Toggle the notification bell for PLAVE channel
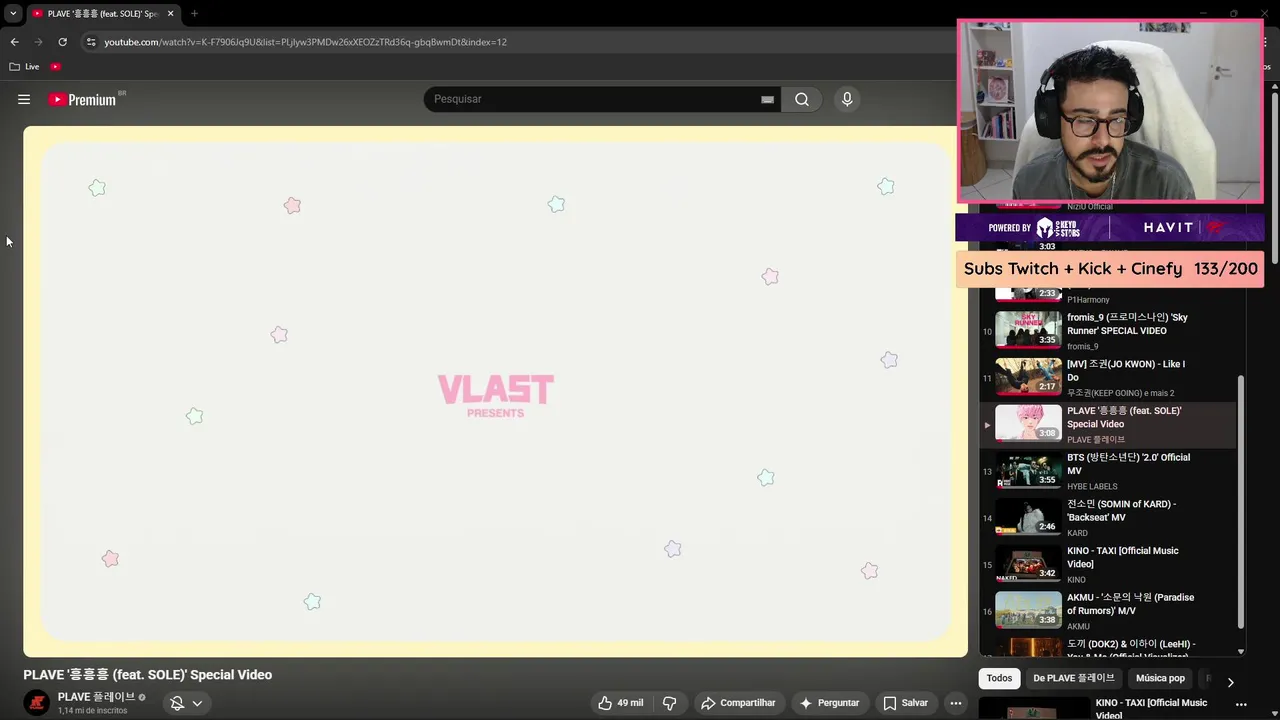Viewport: 1280px width, 720px height. pos(177,703)
